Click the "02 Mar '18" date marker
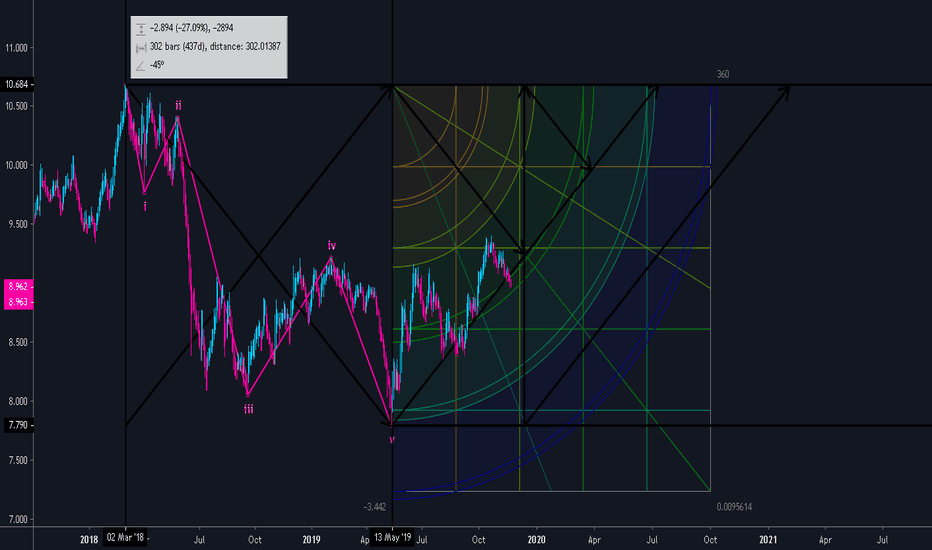This screenshot has width=932, height=550. (125, 538)
